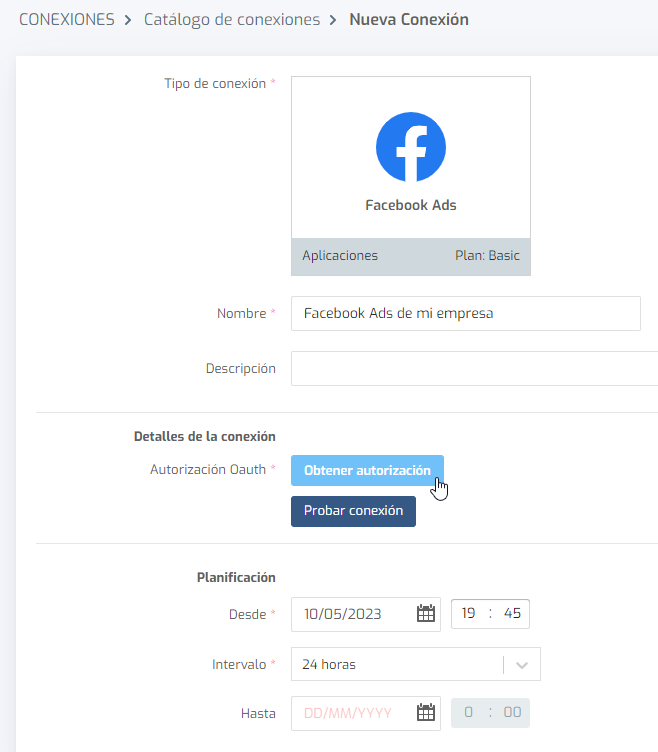Select the Facebook Ads connection card label

coord(411,205)
